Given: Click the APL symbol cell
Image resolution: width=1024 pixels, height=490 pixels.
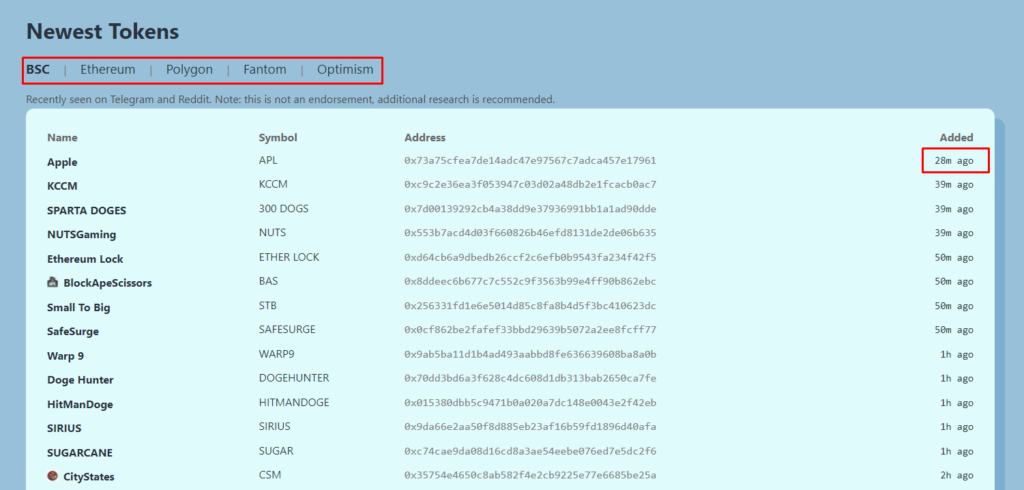Looking at the screenshot, I should coord(268,160).
